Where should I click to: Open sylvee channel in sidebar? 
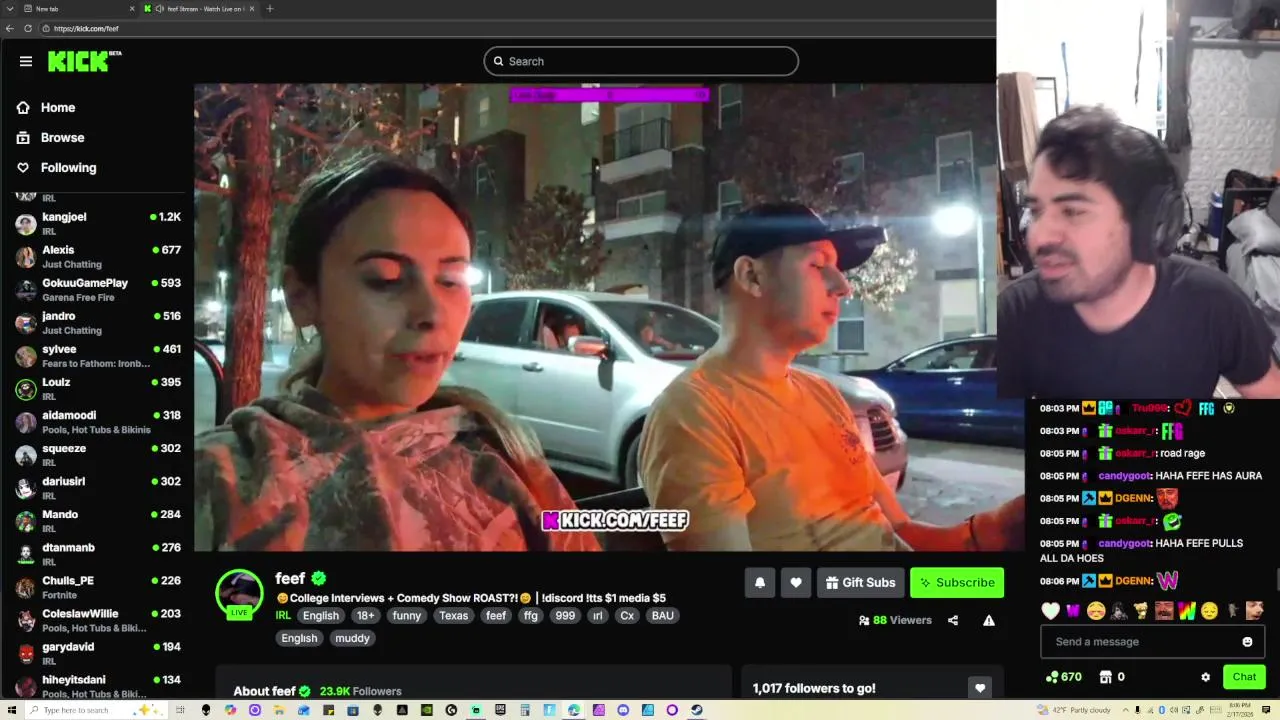coord(97,355)
